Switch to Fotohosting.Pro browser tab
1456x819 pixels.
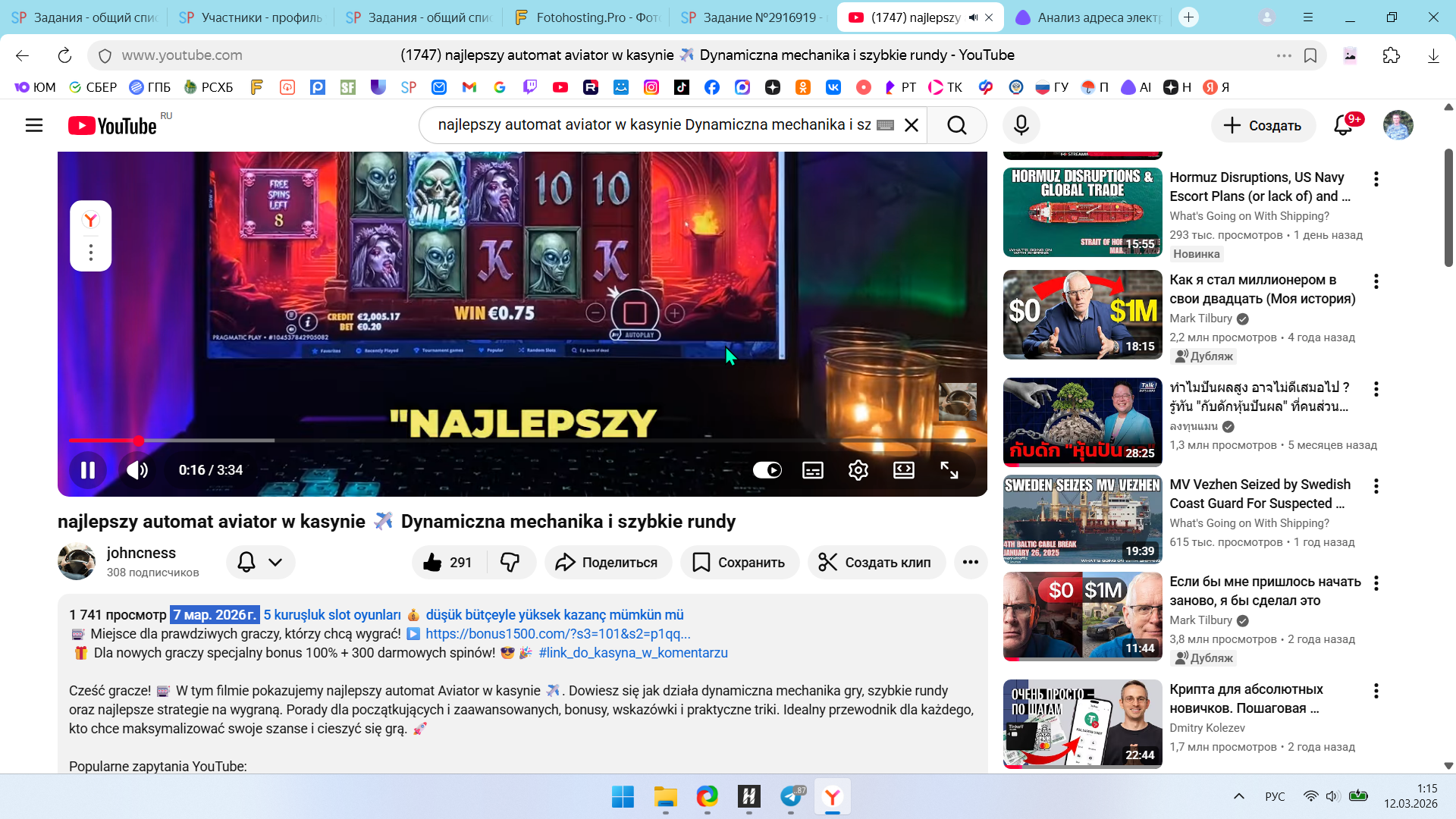click(x=588, y=17)
